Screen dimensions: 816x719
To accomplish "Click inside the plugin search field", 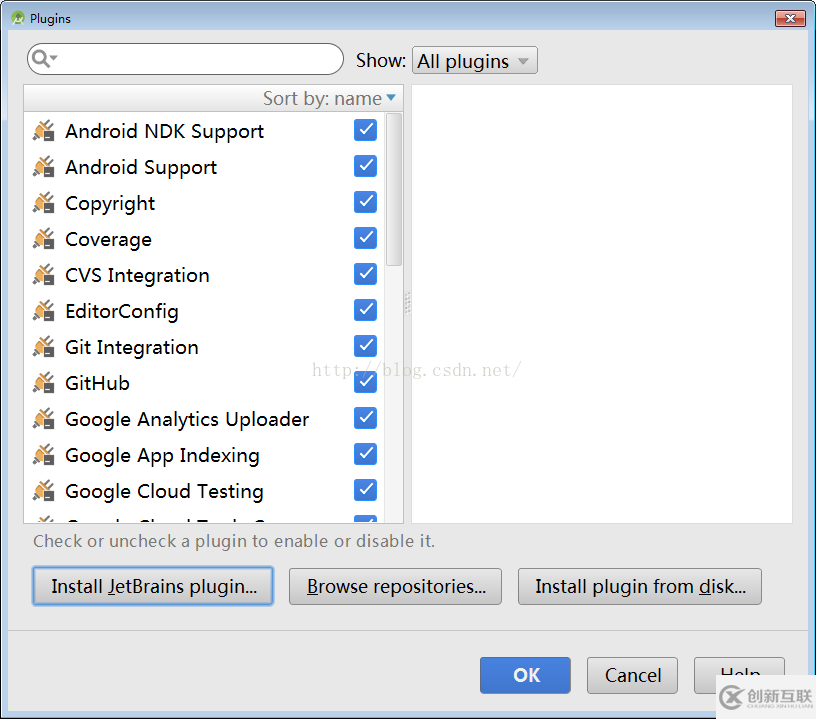I will (200, 59).
